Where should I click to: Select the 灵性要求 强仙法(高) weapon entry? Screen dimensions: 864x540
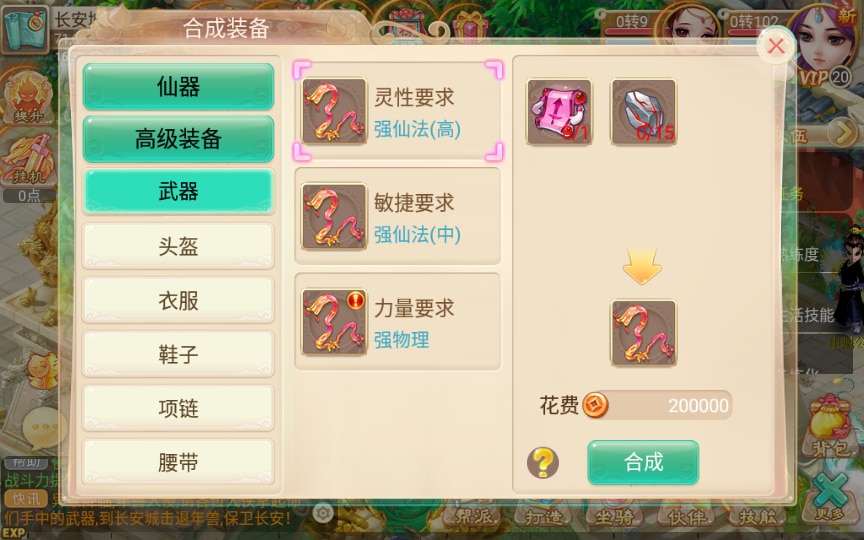[398, 111]
